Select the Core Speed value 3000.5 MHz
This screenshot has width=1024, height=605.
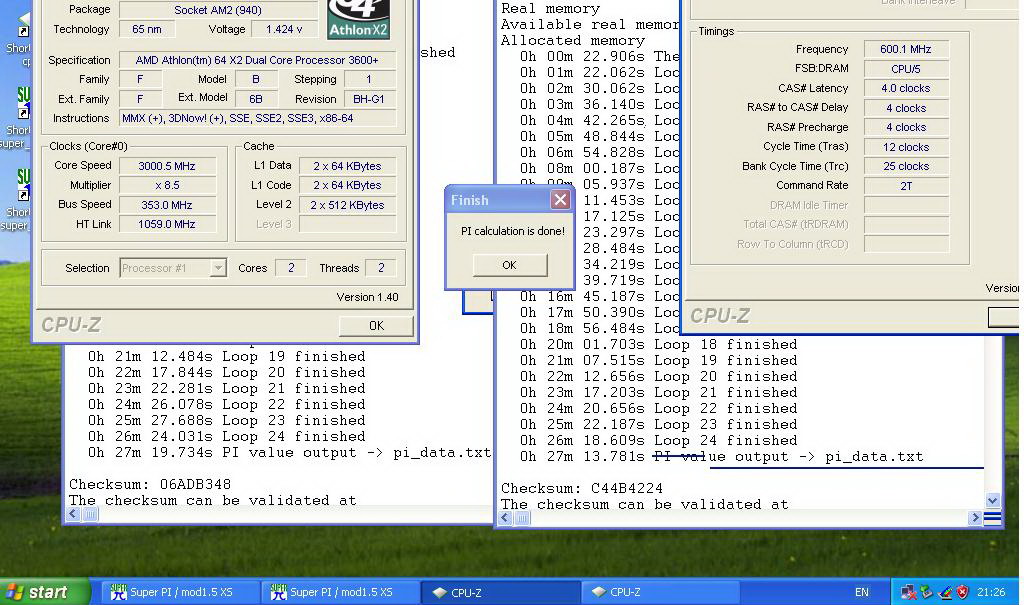[x=167, y=166]
